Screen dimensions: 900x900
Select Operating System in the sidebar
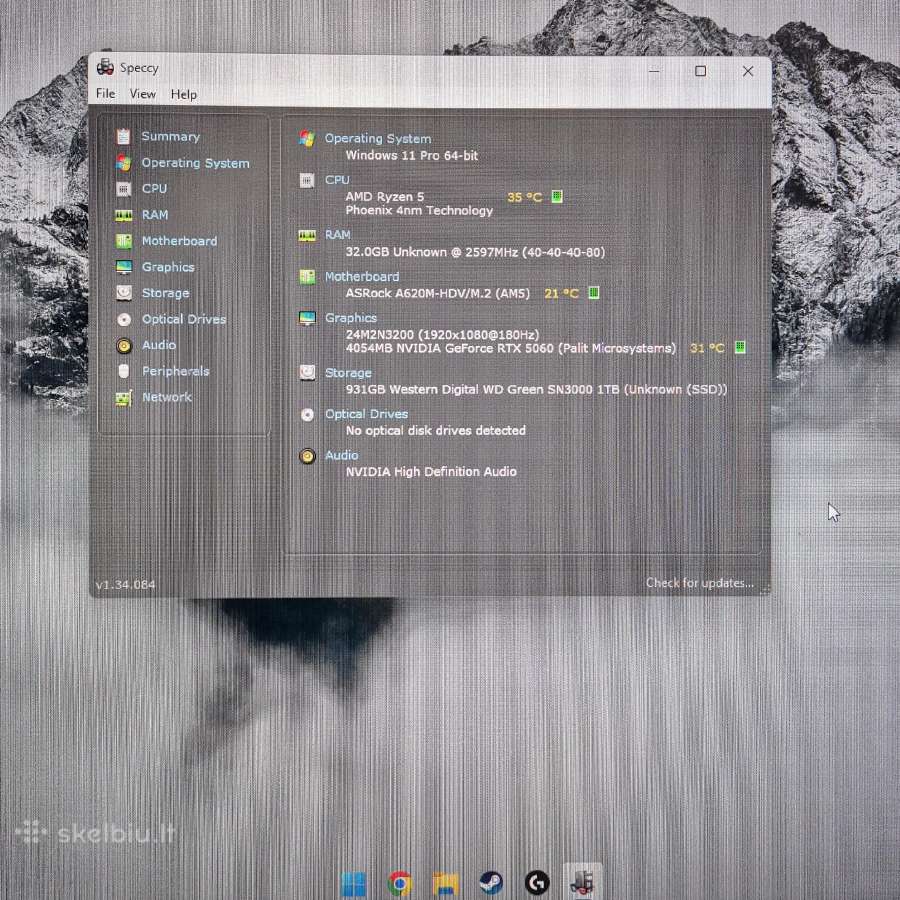[x=196, y=163]
